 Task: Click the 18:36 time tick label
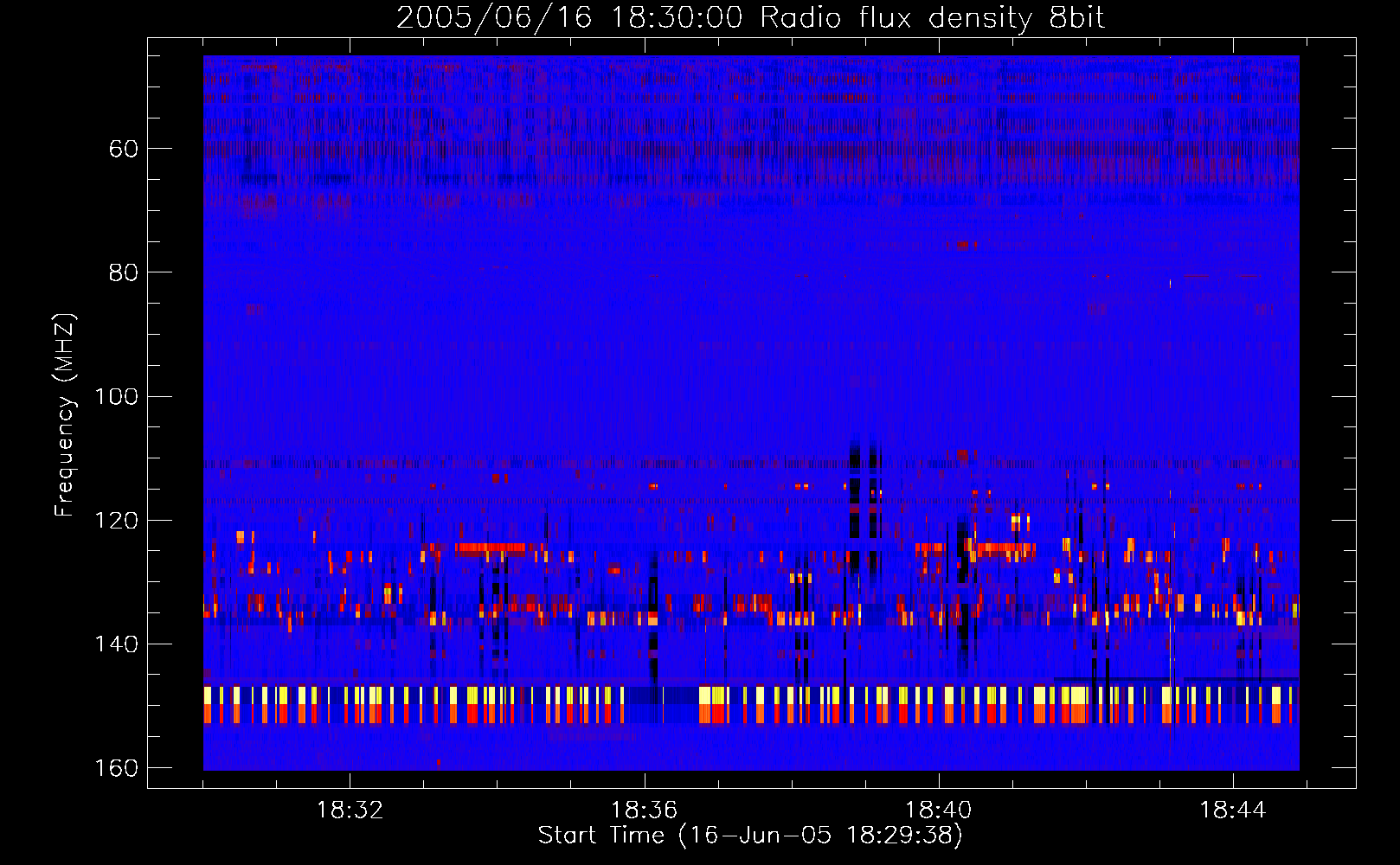[x=644, y=811]
